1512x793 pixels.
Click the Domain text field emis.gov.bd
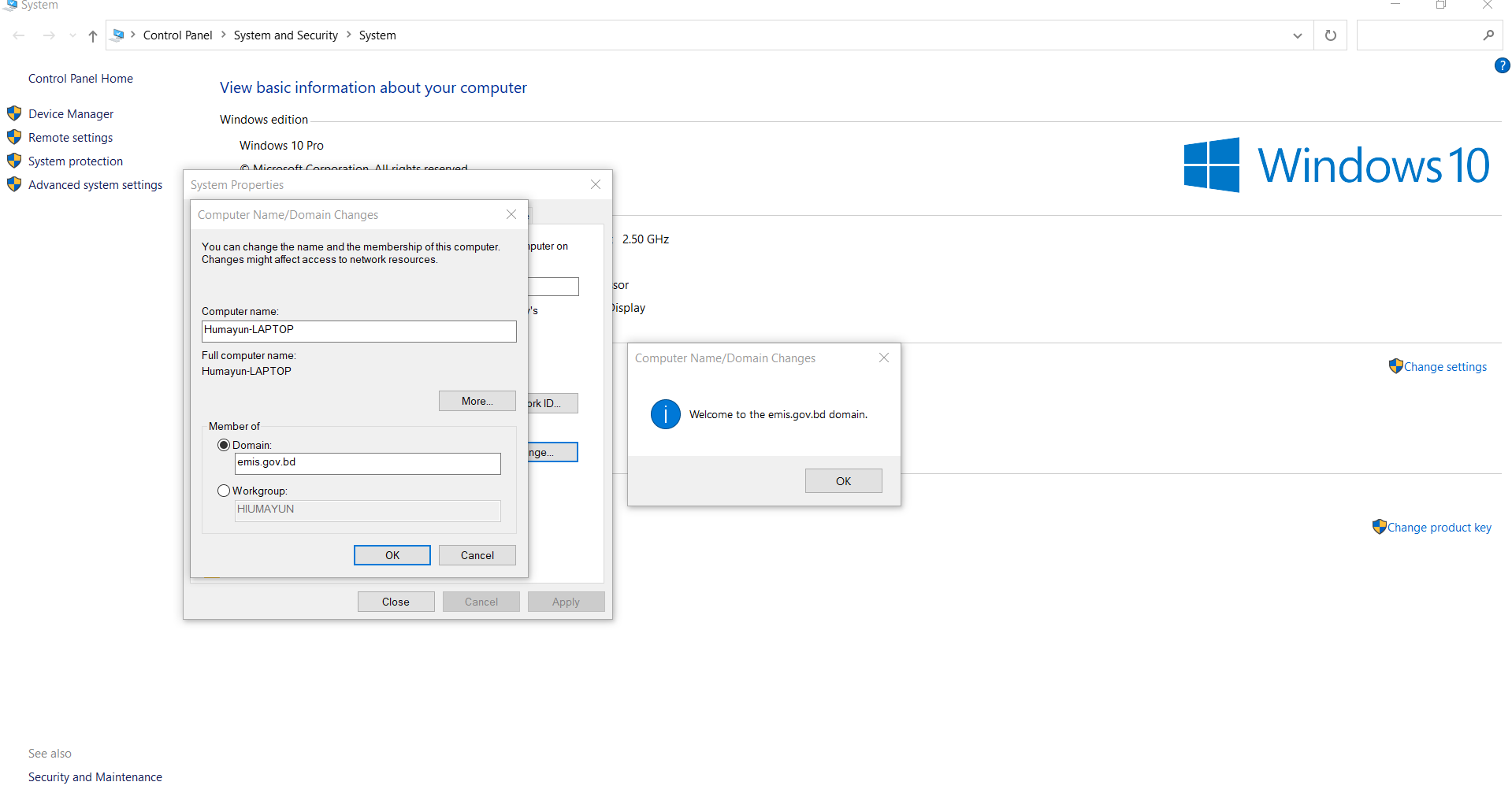click(x=368, y=463)
